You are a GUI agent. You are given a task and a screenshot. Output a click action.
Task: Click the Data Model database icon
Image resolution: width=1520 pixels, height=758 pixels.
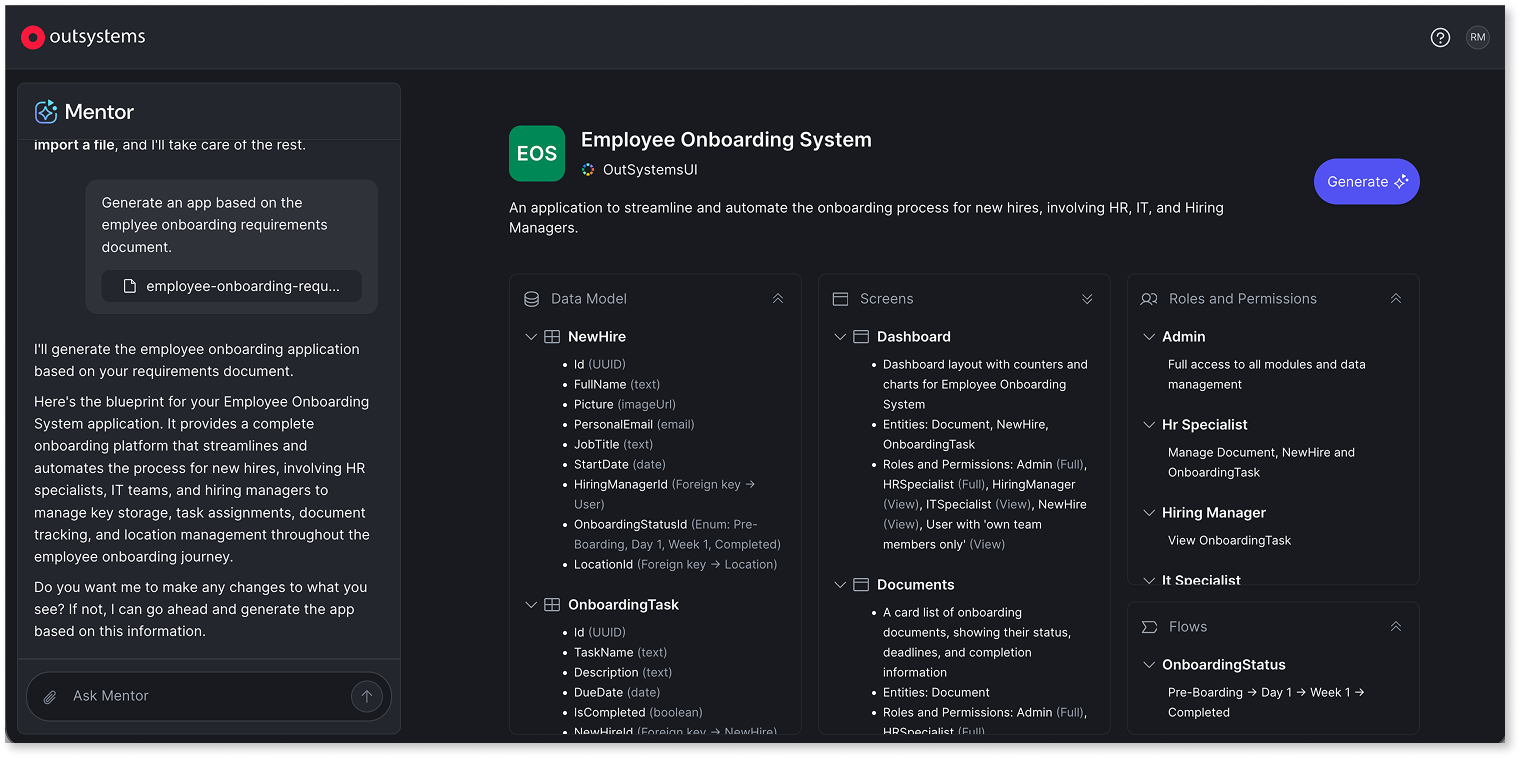pyautogui.click(x=532, y=299)
